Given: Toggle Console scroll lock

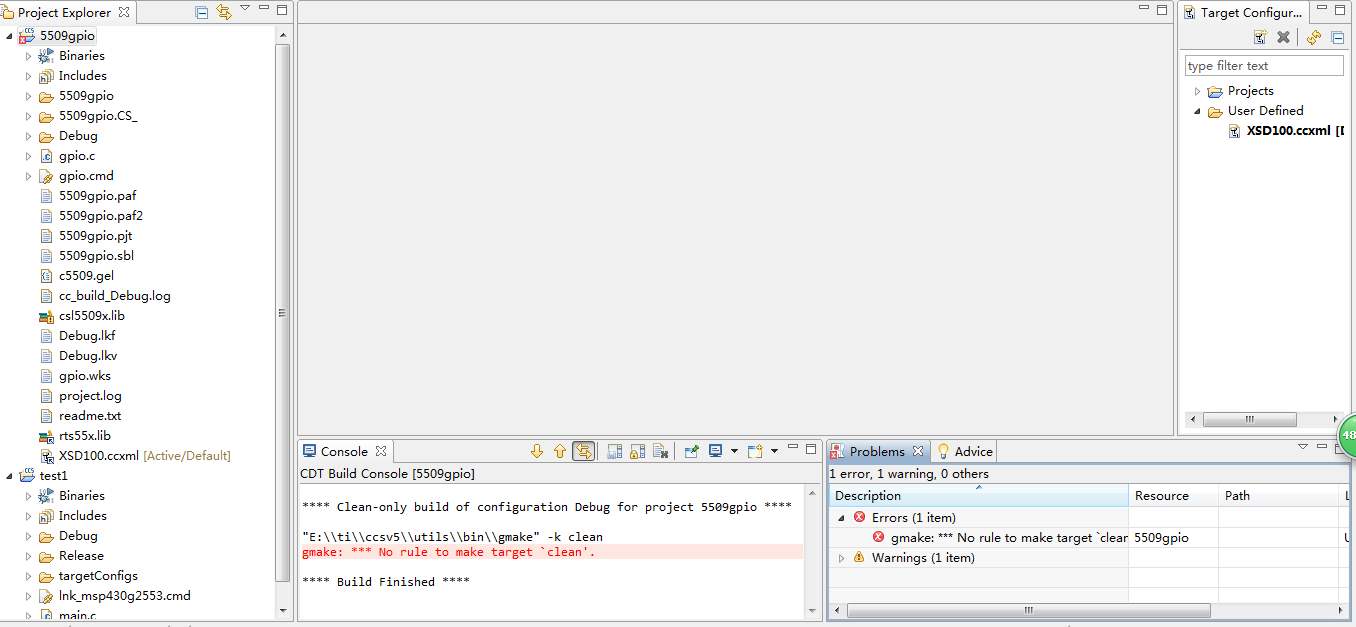Looking at the screenshot, I should pos(637,451).
